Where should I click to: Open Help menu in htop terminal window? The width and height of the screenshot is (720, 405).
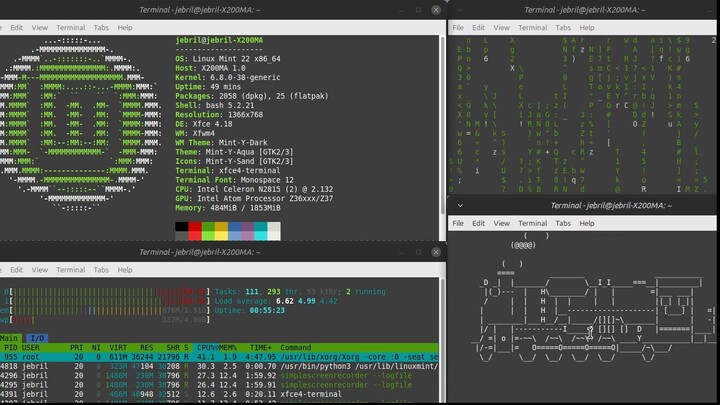click(x=124, y=270)
